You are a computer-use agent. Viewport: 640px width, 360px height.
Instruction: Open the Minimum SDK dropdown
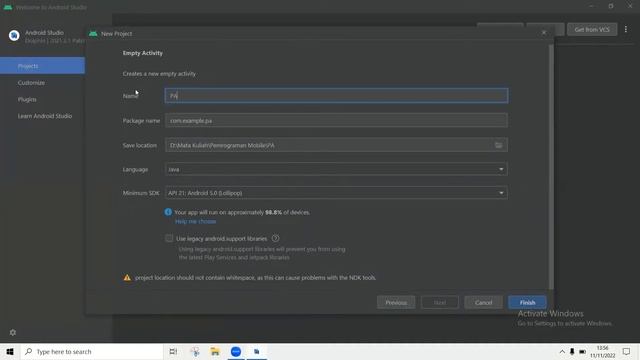[336, 193]
